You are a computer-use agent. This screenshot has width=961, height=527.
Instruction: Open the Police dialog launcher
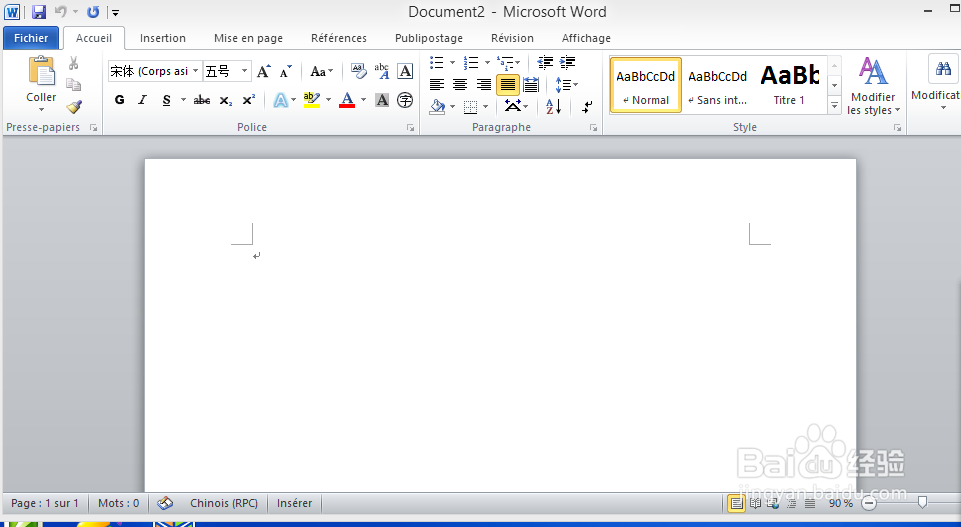410,127
